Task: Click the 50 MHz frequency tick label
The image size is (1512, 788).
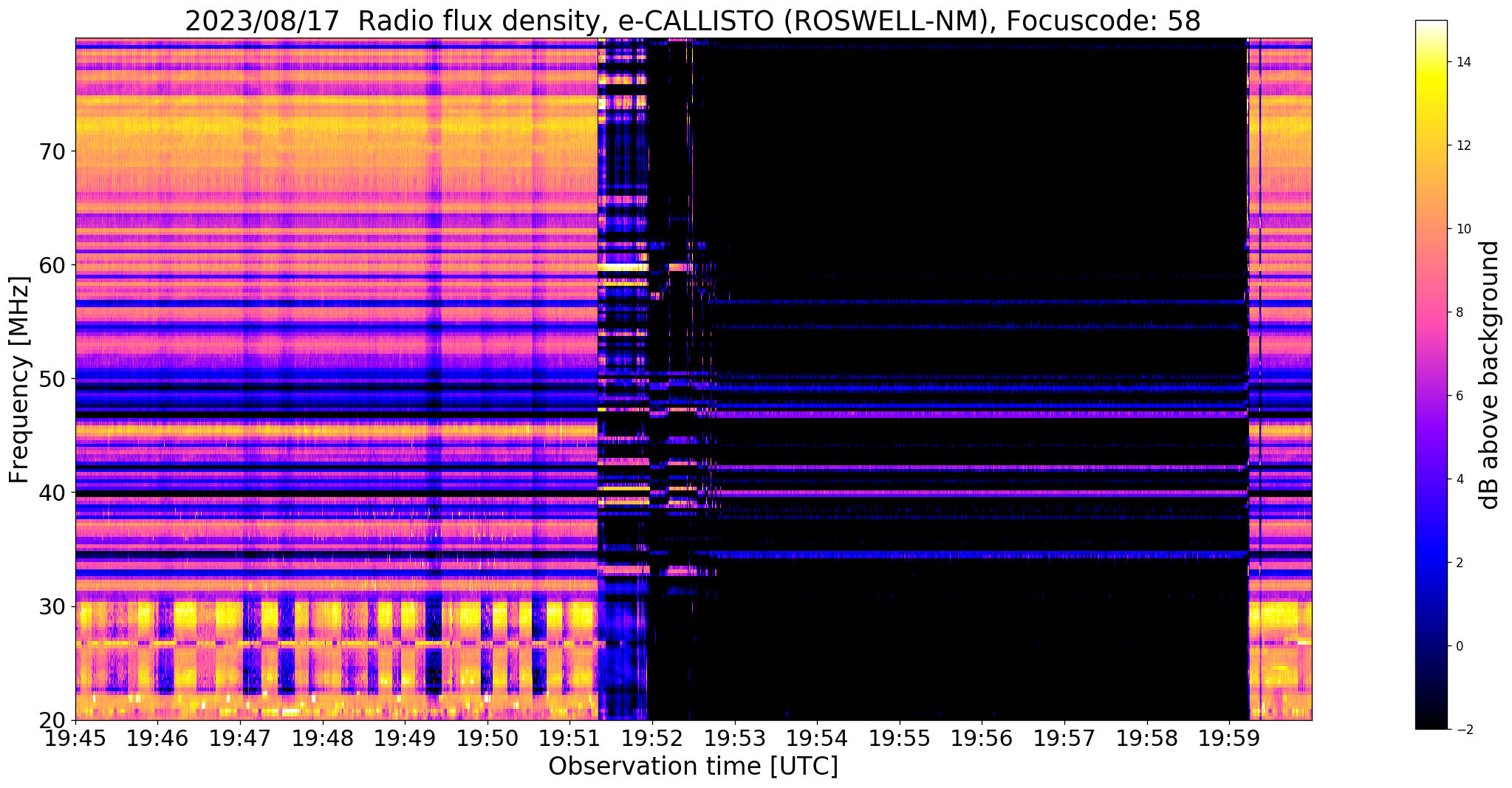Action: click(52, 379)
